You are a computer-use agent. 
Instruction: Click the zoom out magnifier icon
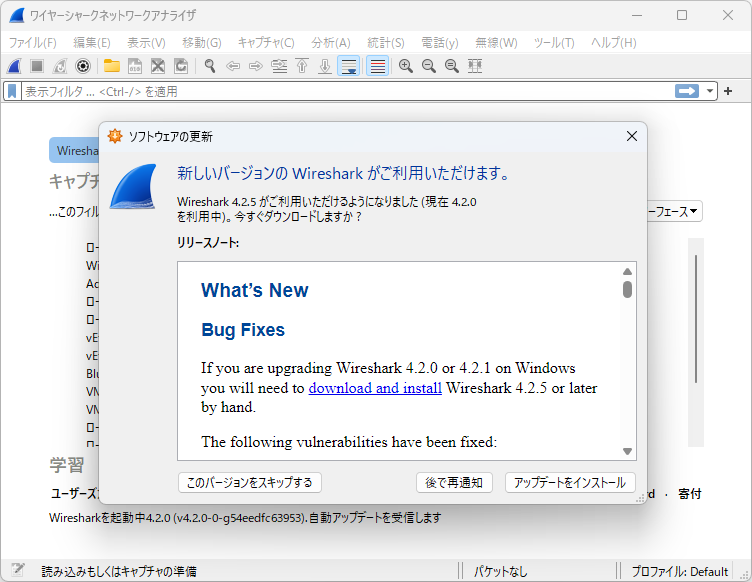tap(429, 66)
